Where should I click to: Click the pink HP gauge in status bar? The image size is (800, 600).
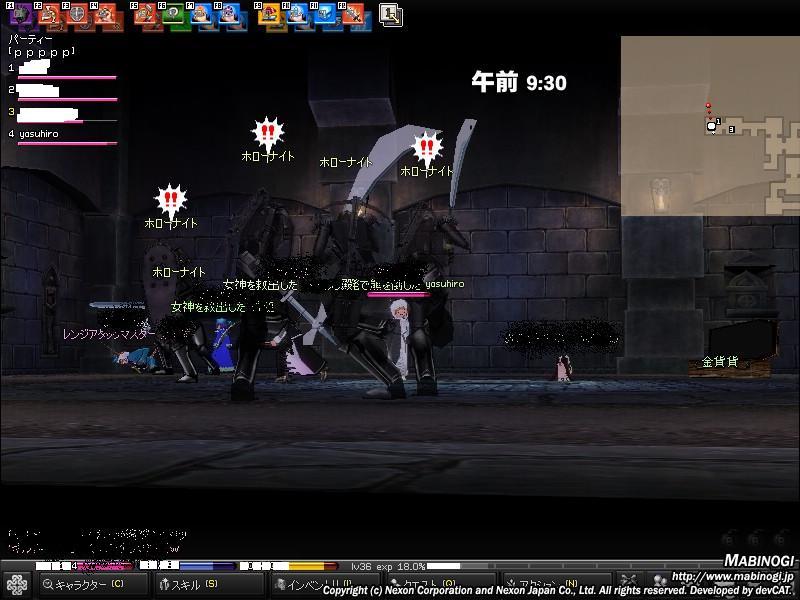(x=84, y=566)
